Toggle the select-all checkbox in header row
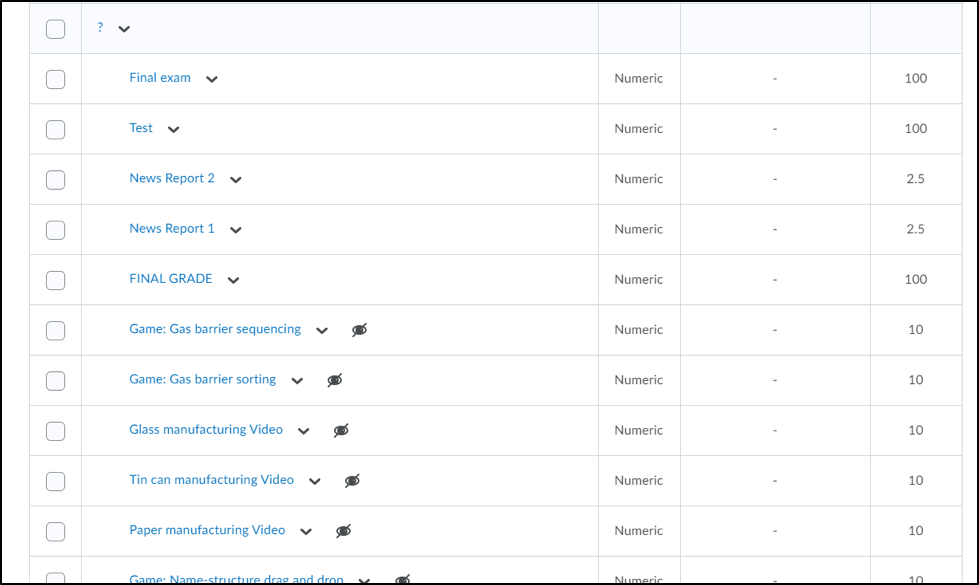The height and width of the screenshot is (585, 979). (x=56, y=29)
